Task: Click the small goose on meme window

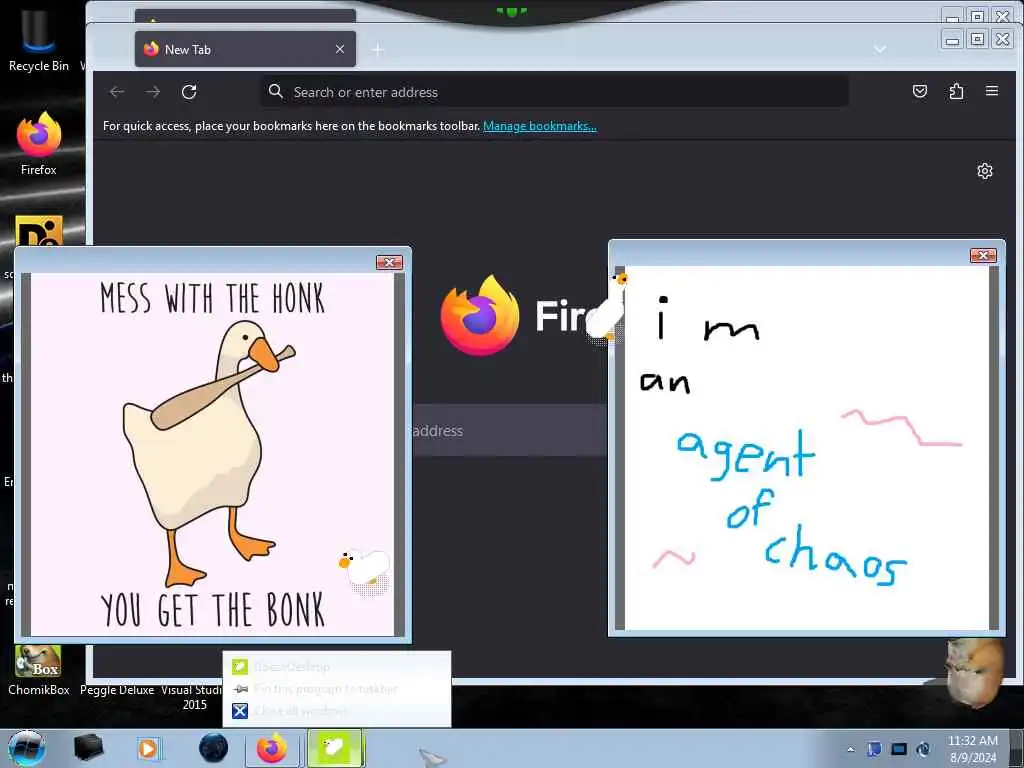Action: click(365, 571)
